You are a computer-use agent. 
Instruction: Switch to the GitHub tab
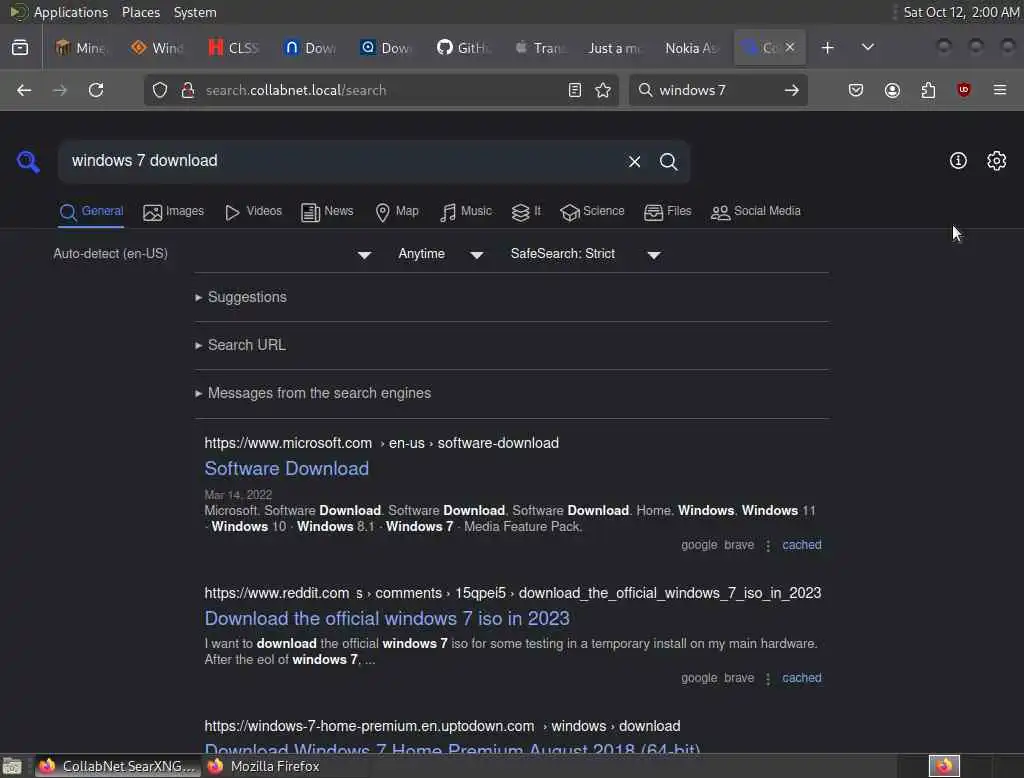[463, 48]
